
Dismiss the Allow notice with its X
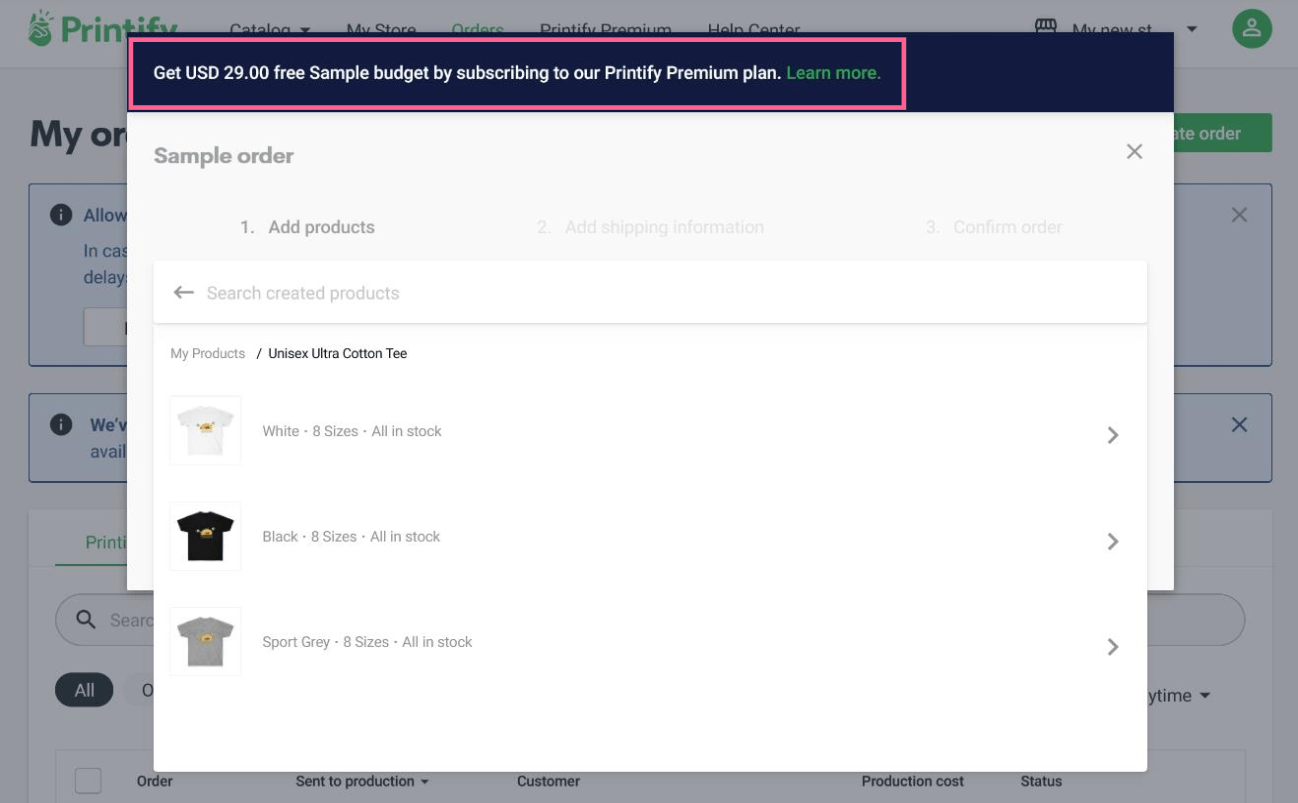click(x=1239, y=214)
